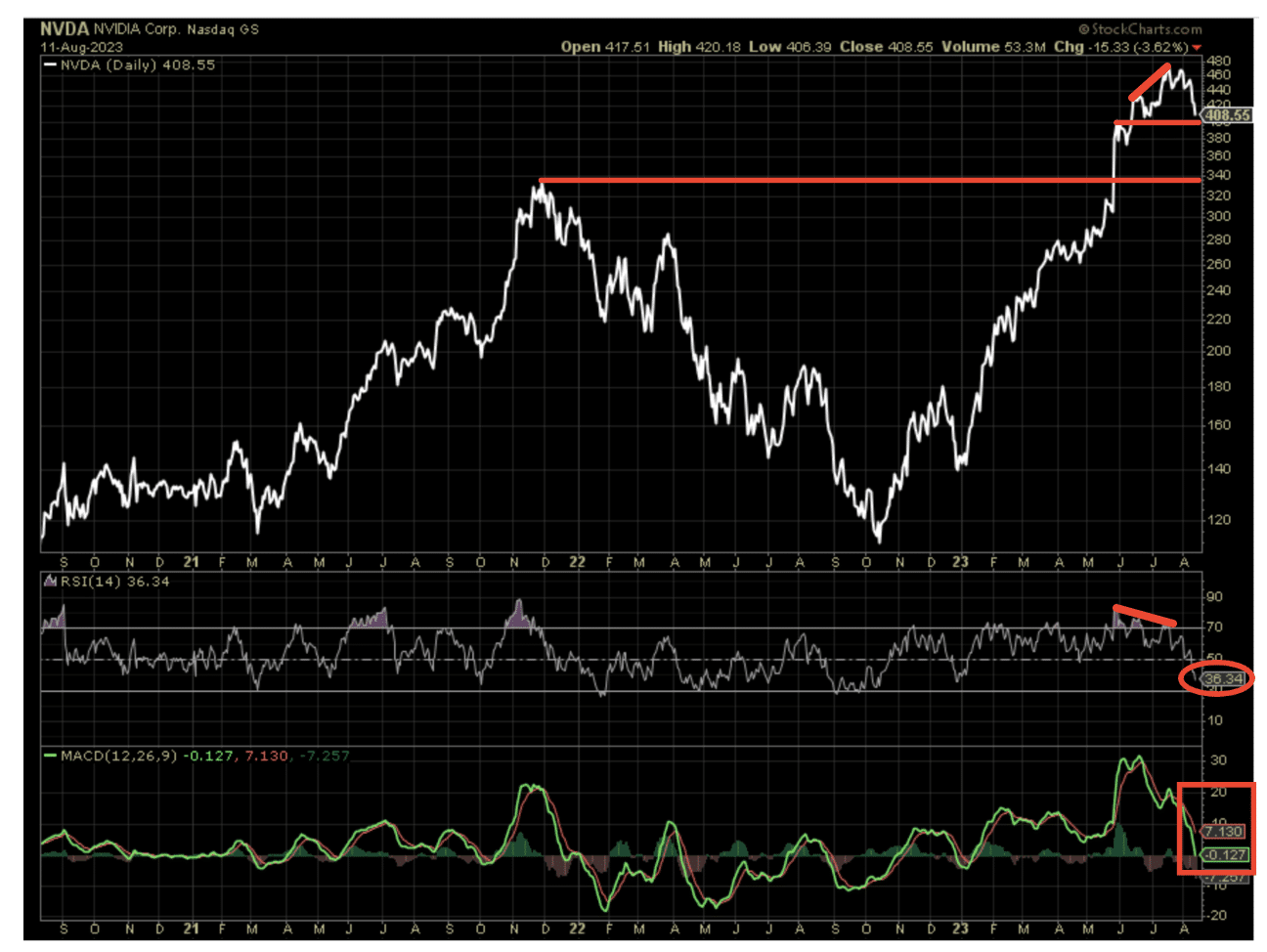Image resolution: width=1267 pixels, height=952 pixels.
Task: Click the MACD(12,26,9) panel label
Action: coord(119,756)
